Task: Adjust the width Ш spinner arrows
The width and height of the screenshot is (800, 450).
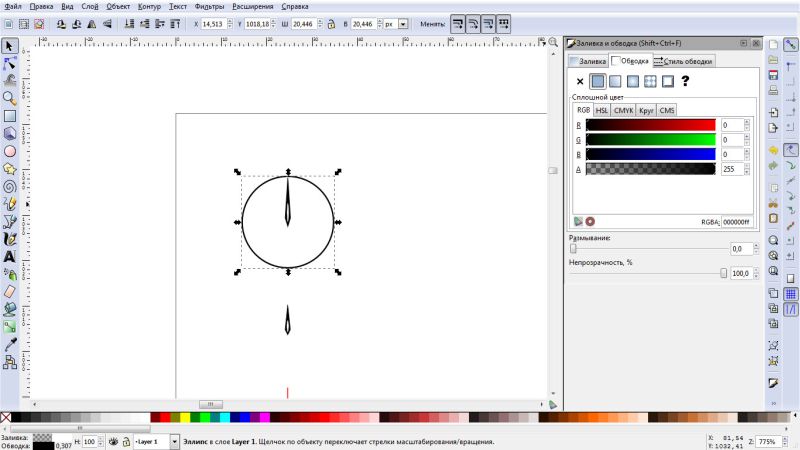Action: pyautogui.click(x=320, y=24)
